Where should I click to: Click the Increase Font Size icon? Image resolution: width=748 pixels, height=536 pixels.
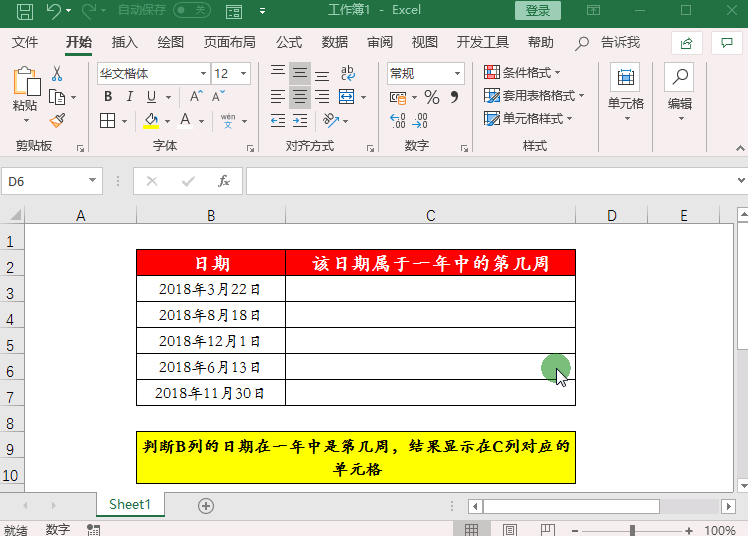pyautogui.click(x=196, y=97)
